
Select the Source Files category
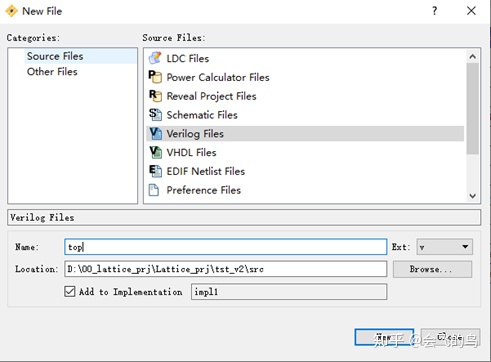click(x=55, y=56)
